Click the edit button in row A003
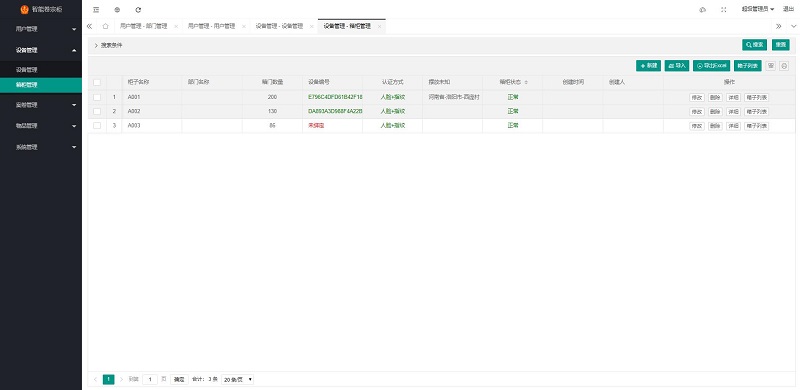The image size is (800, 390). tap(696, 126)
